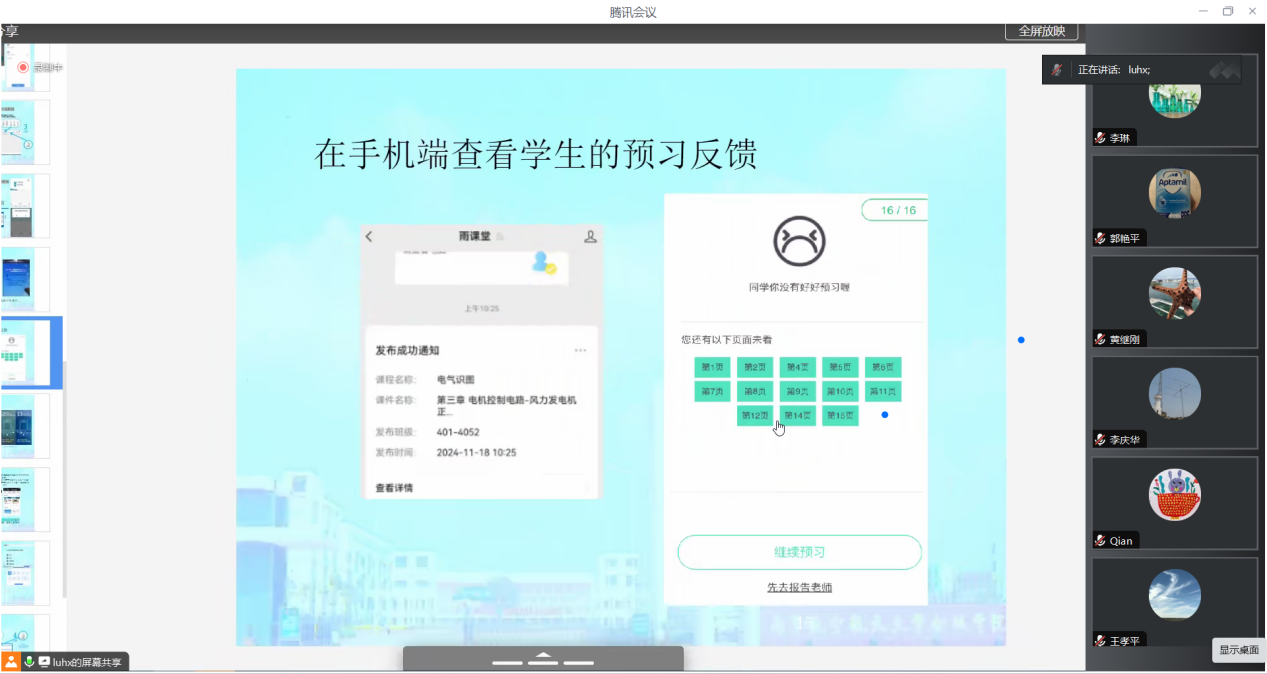Click the 第14页 page tile
This screenshot has height=674, width=1267.
[x=798, y=415]
